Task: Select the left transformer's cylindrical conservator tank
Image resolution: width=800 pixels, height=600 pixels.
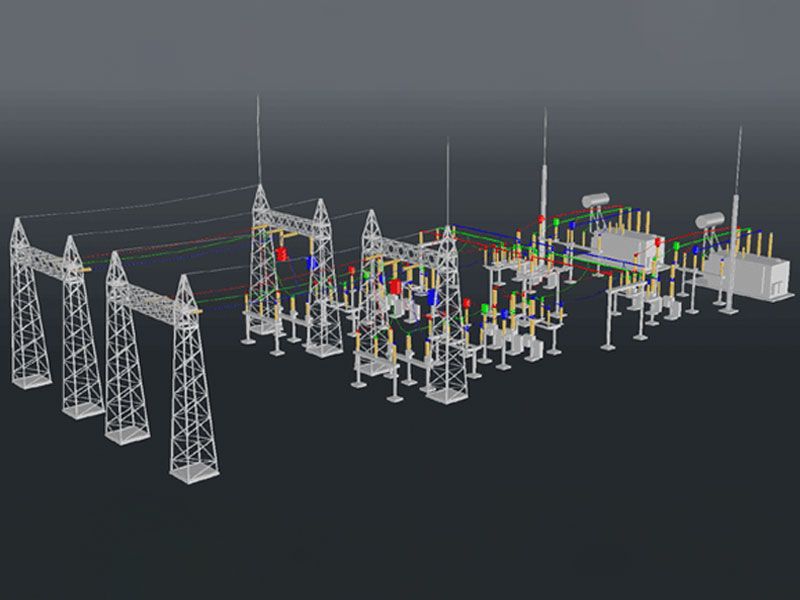Action: (600, 199)
